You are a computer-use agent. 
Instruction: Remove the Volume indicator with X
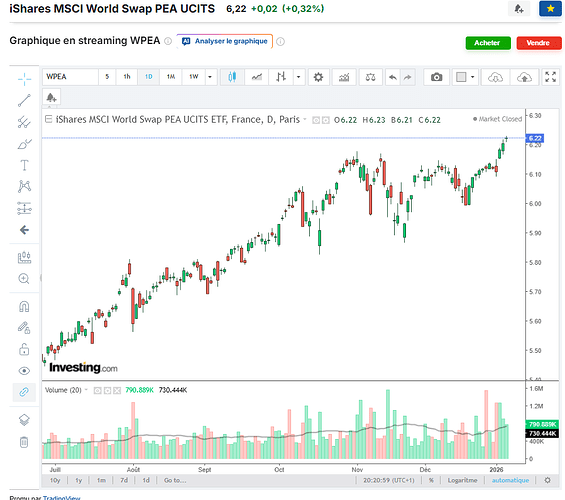[117, 390]
